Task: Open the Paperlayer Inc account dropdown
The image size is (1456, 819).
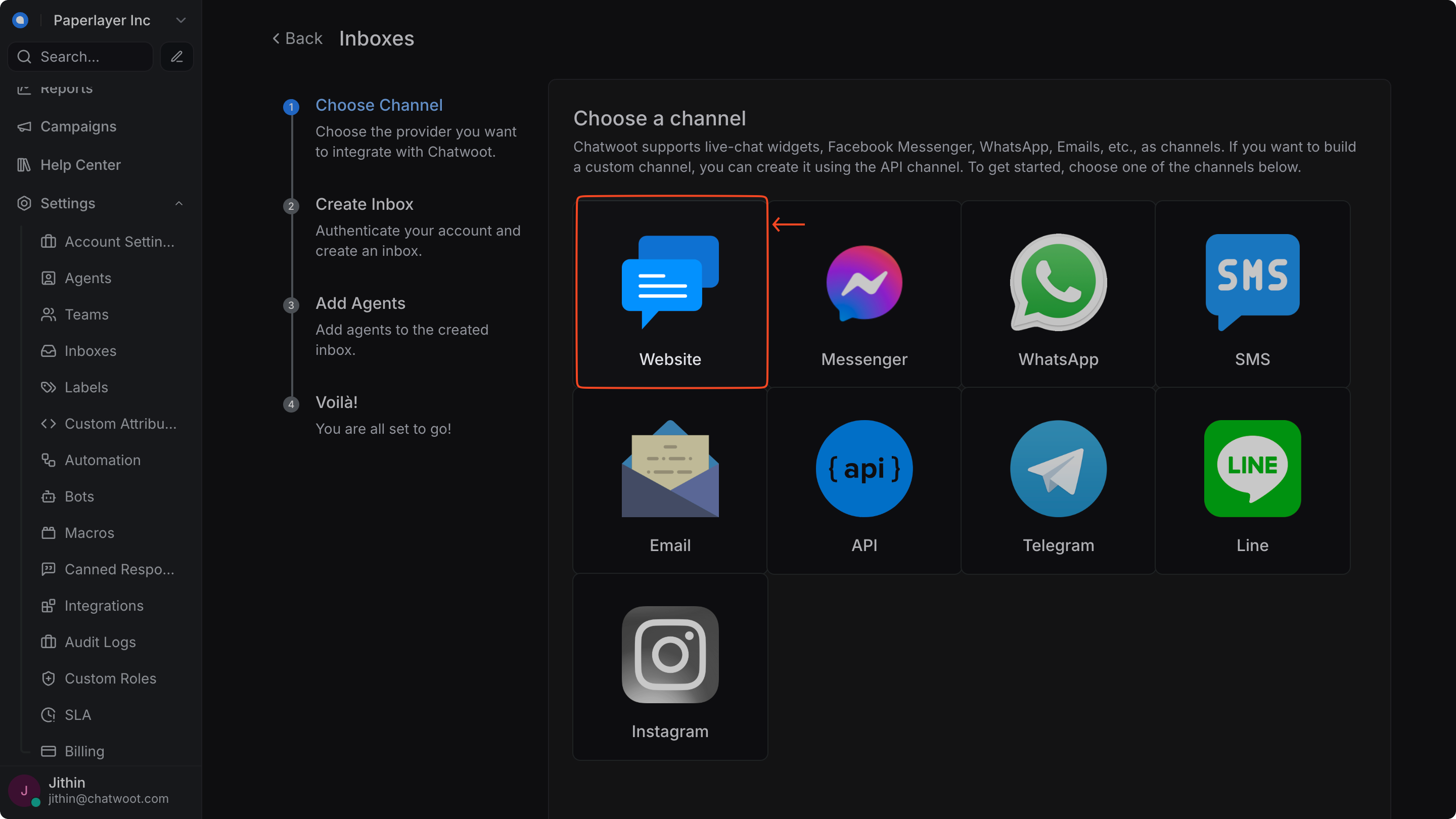Action: click(x=120, y=20)
